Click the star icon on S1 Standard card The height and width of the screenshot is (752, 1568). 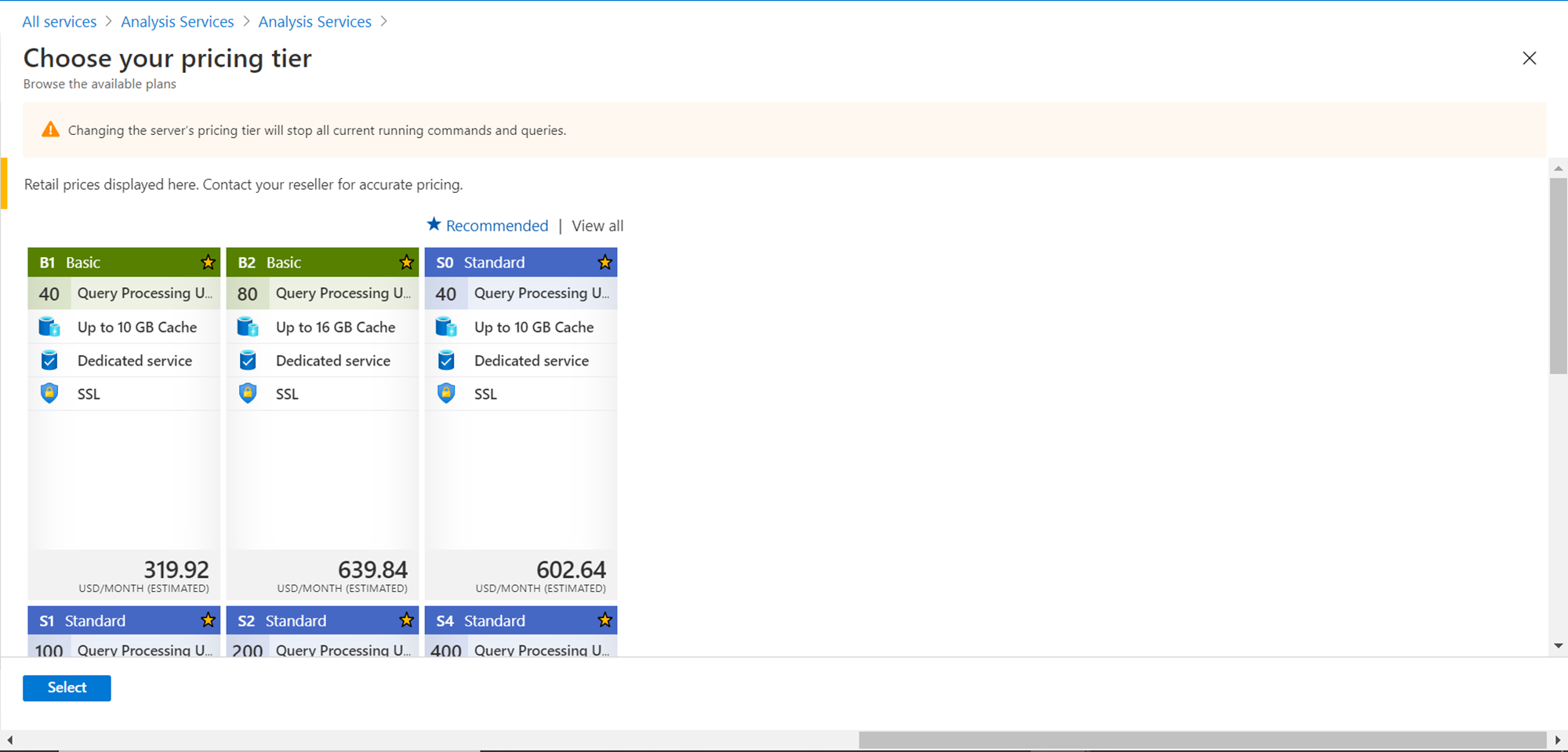(208, 620)
